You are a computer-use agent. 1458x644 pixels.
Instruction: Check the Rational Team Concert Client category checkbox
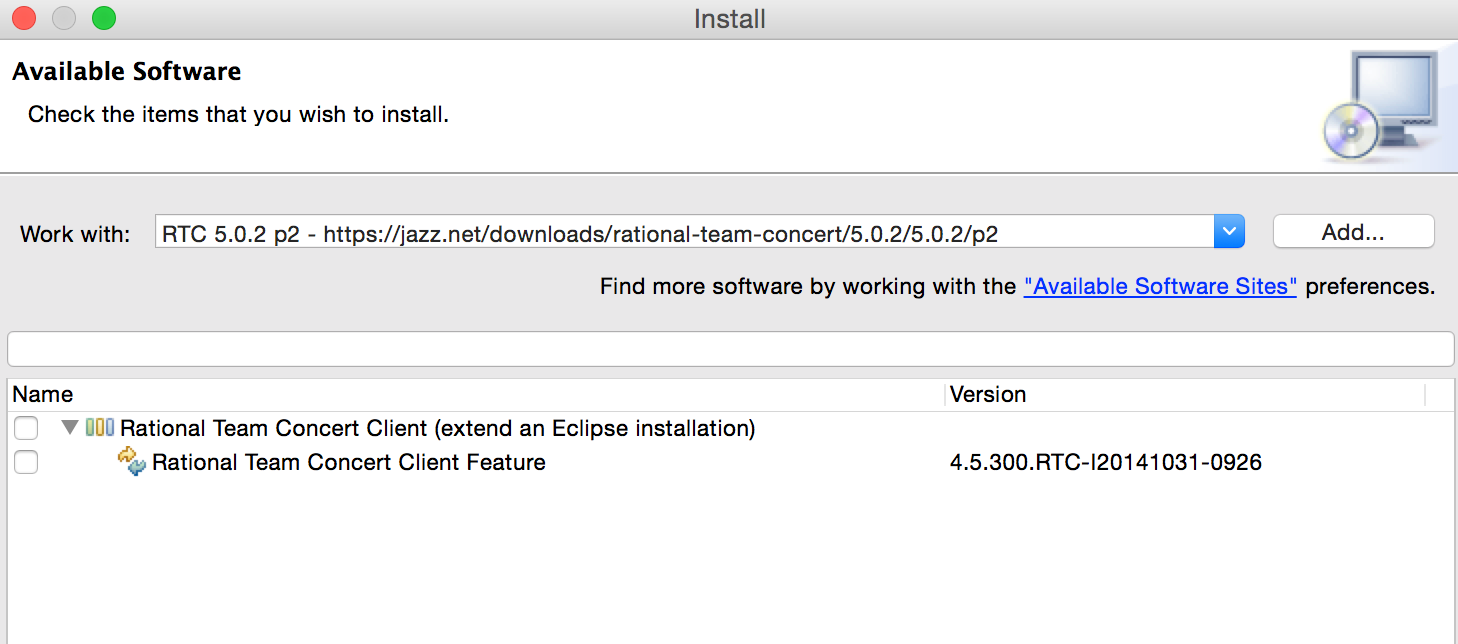coord(26,429)
